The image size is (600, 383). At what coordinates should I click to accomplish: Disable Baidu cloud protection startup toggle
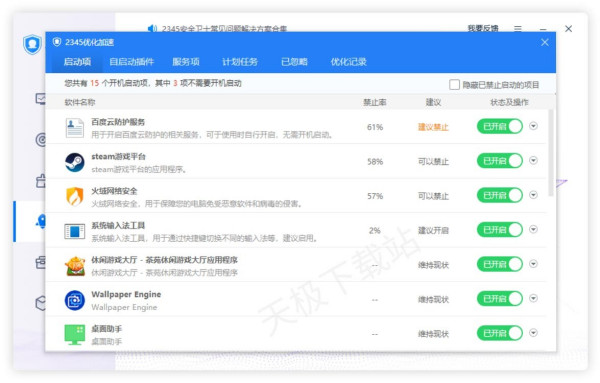tap(500, 126)
